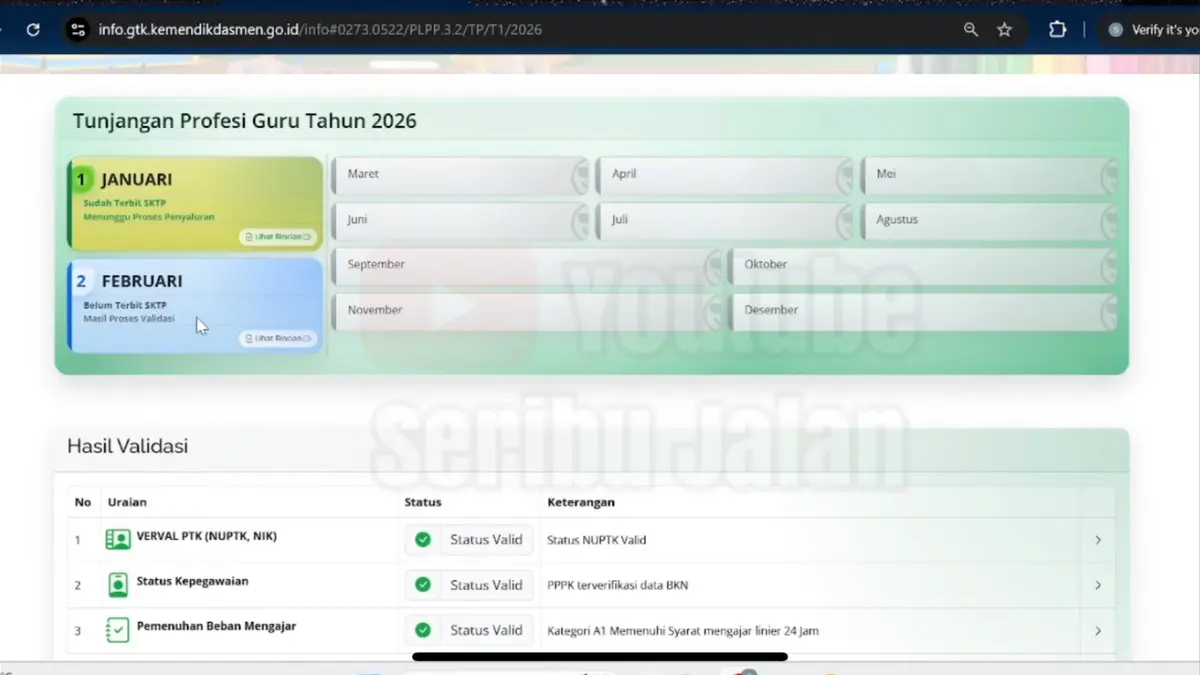Click the 'Uraian' column header

(127, 502)
